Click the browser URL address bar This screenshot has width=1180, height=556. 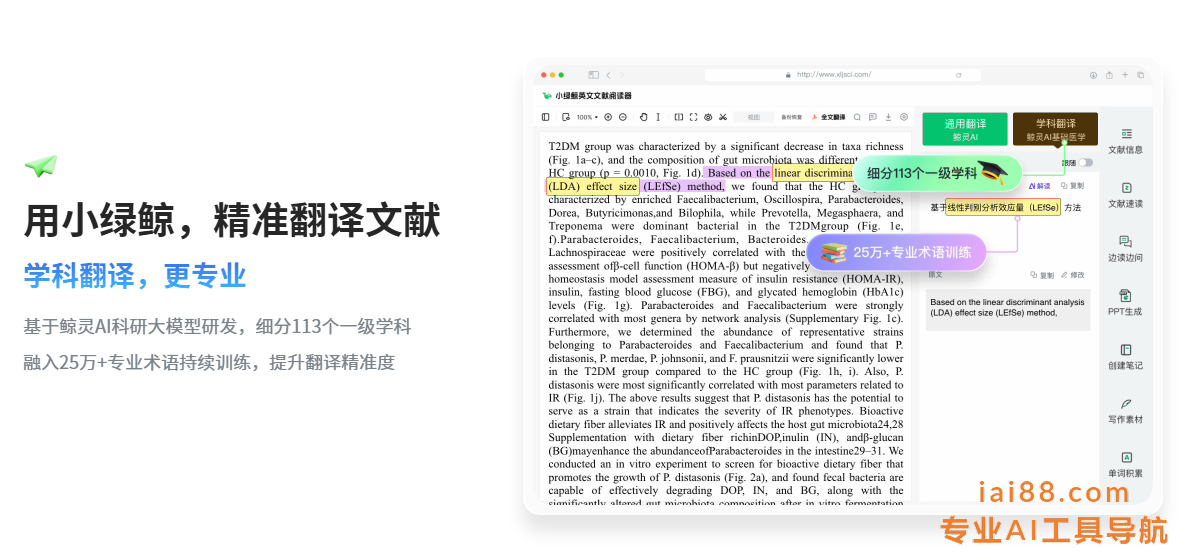pos(832,74)
